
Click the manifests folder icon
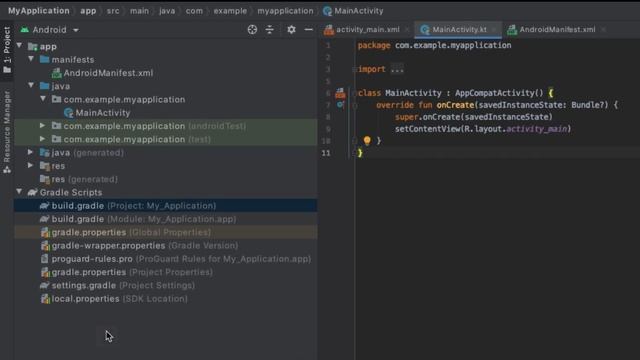pyautogui.click(x=44, y=60)
